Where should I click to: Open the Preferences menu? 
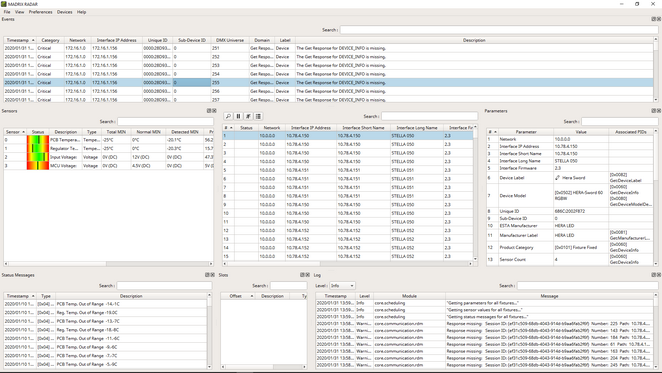coord(41,12)
